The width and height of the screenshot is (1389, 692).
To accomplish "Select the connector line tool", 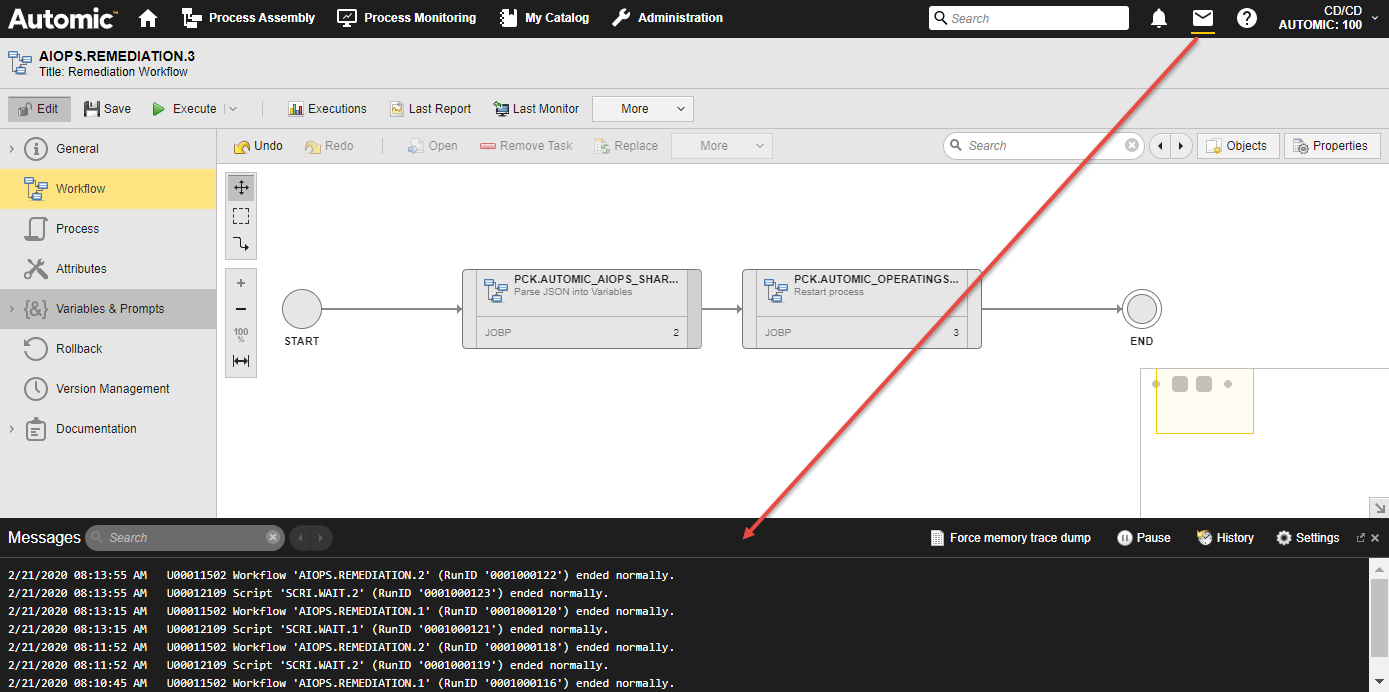I will coord(241,244).
